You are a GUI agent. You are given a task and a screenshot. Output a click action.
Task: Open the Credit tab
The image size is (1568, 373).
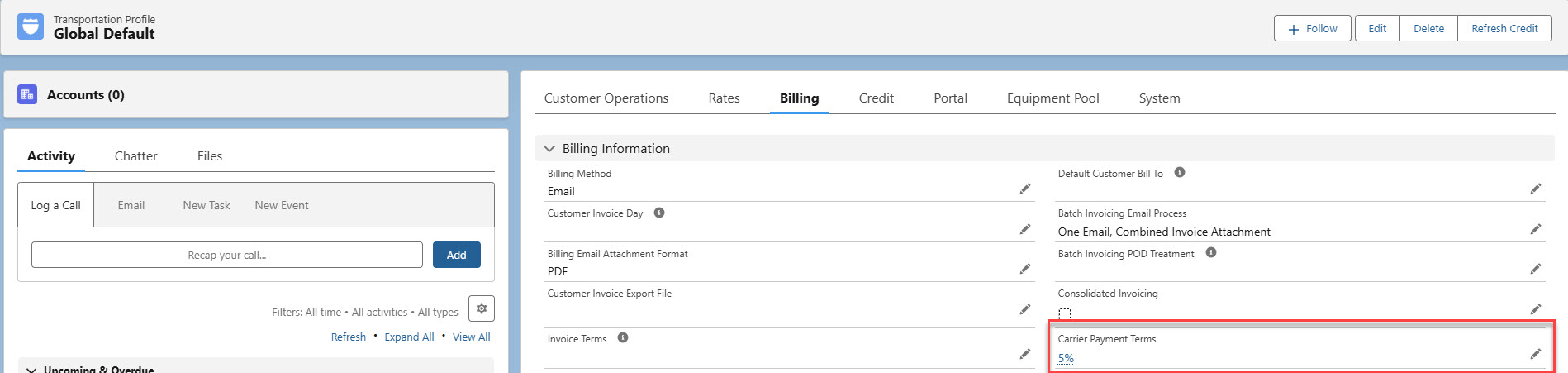click(x=876, y=98)
